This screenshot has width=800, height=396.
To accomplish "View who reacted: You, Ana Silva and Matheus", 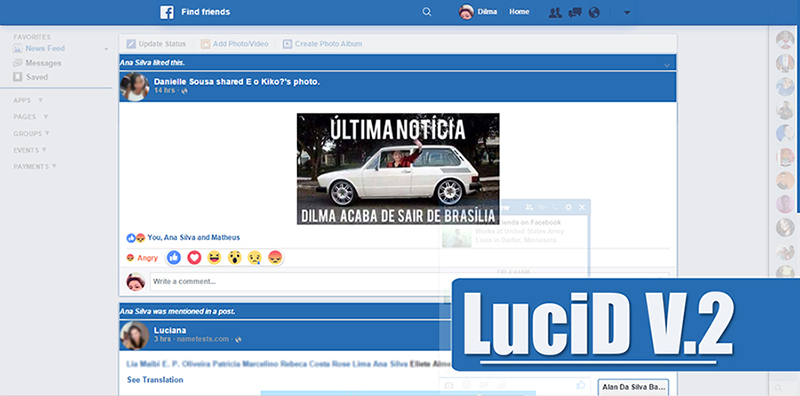I will tap(193, 237).
